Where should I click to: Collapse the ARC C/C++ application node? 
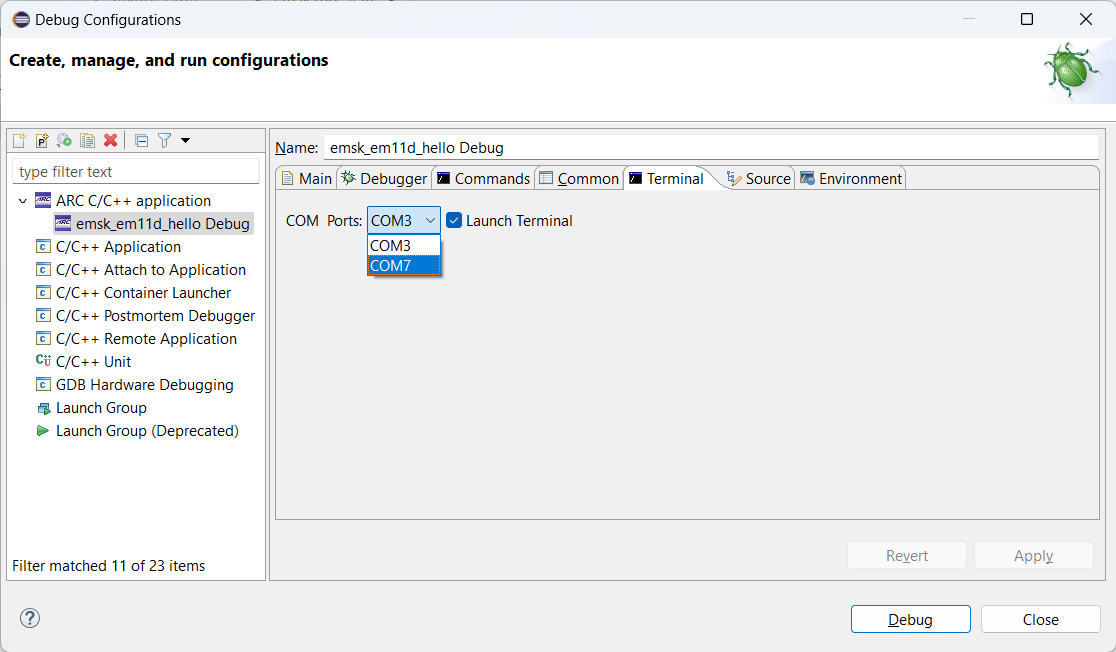23,201
